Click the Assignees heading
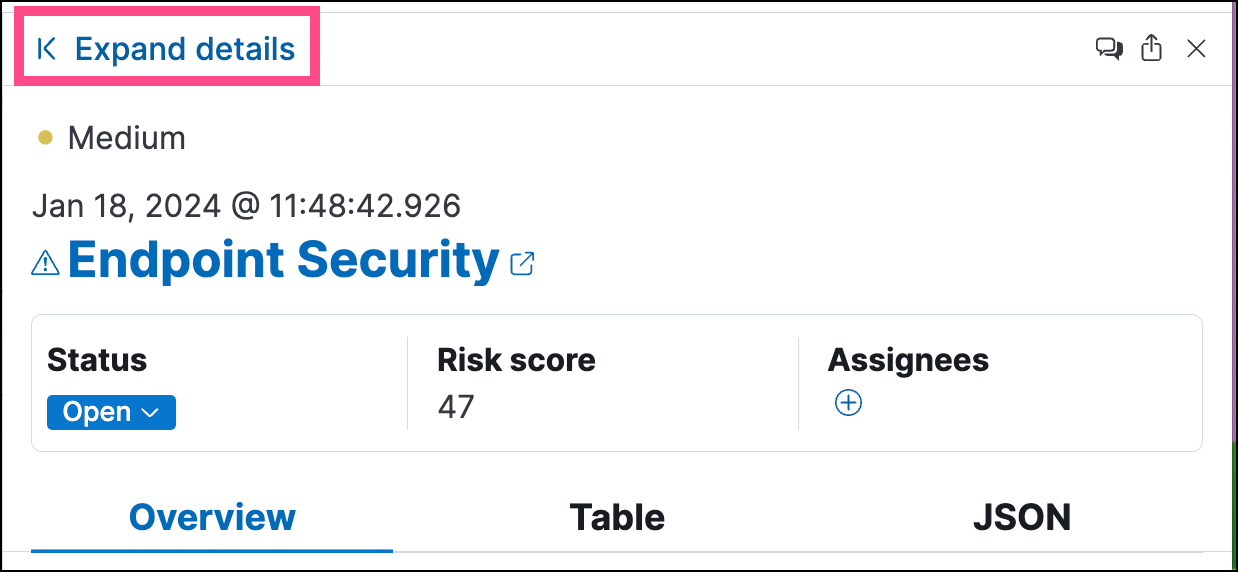1238x572 pixels. point(908,360)
